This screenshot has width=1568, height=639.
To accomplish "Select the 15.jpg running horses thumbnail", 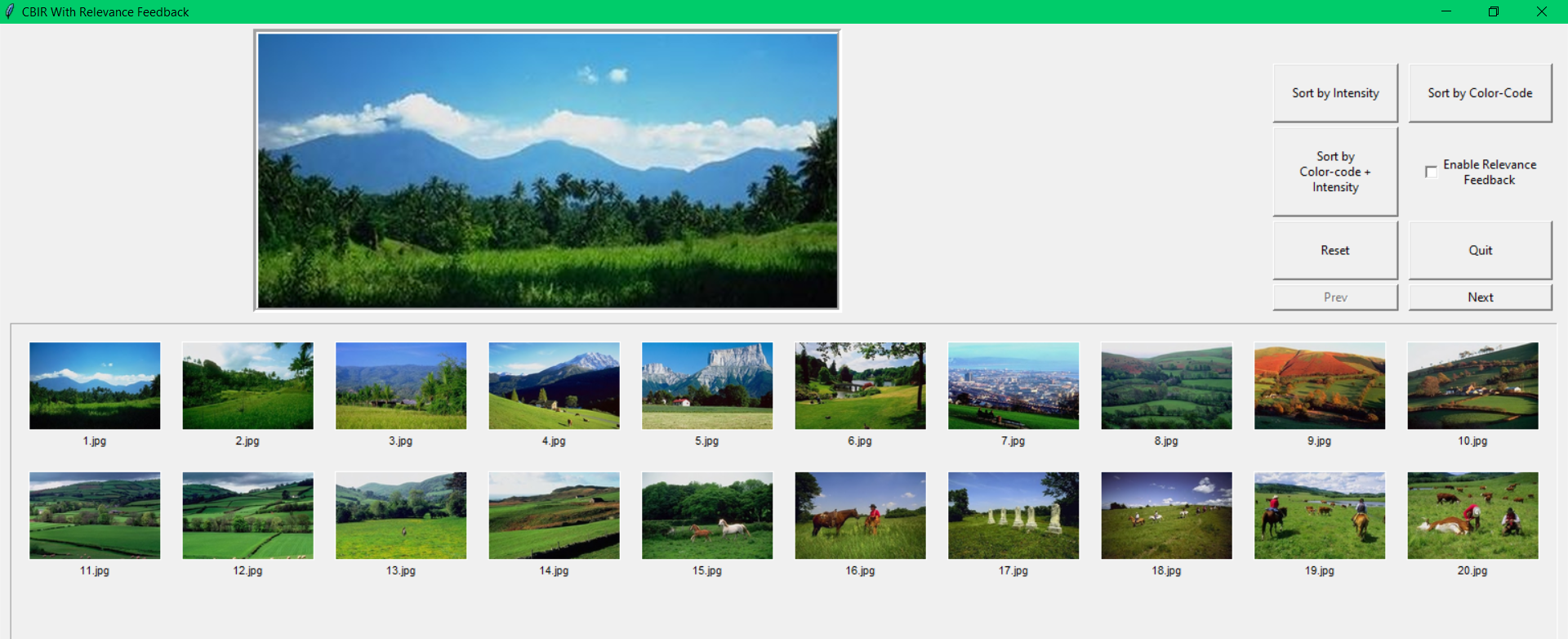I will click(x=707, y=516).
